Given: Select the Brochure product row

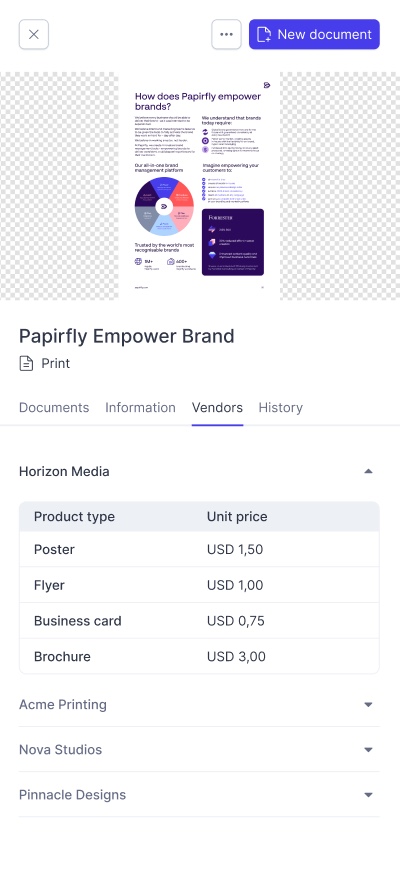Looking at the screenshot, I should pos(199,656).
